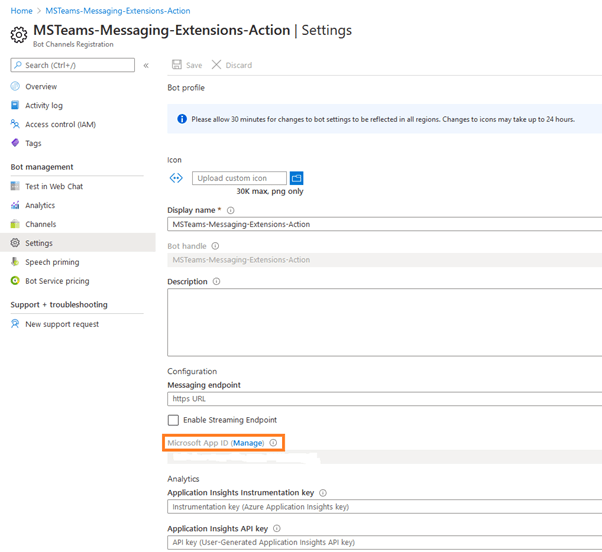Click the Display name input field
The width and height of the screenshot is (602, 552).
[384, 225]
